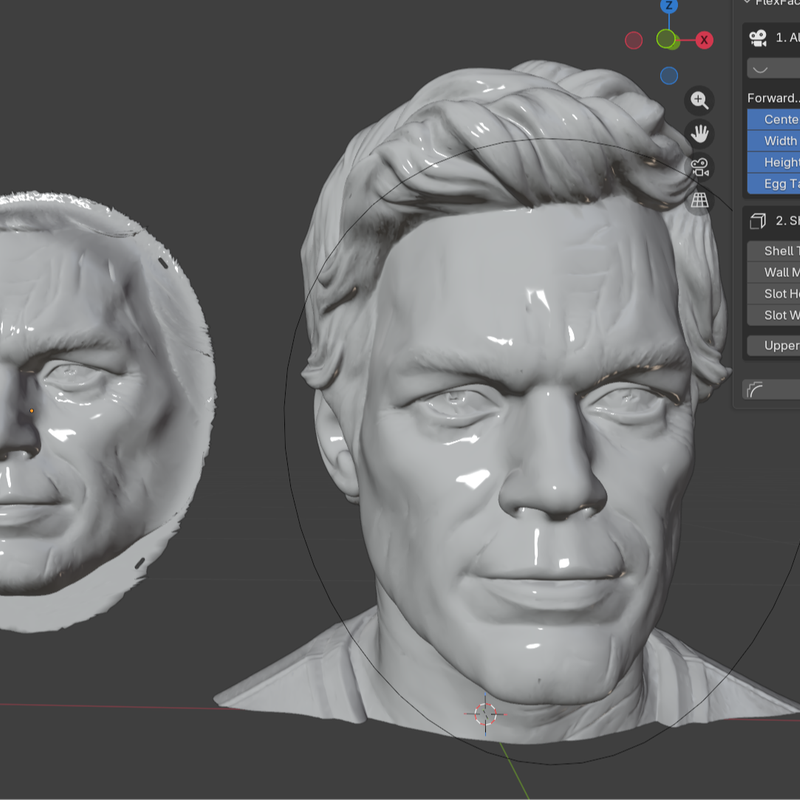This screenshot has height=800, width=800.
Task: Toggle camera view with the camera icon
Action: tap(699, 167)
